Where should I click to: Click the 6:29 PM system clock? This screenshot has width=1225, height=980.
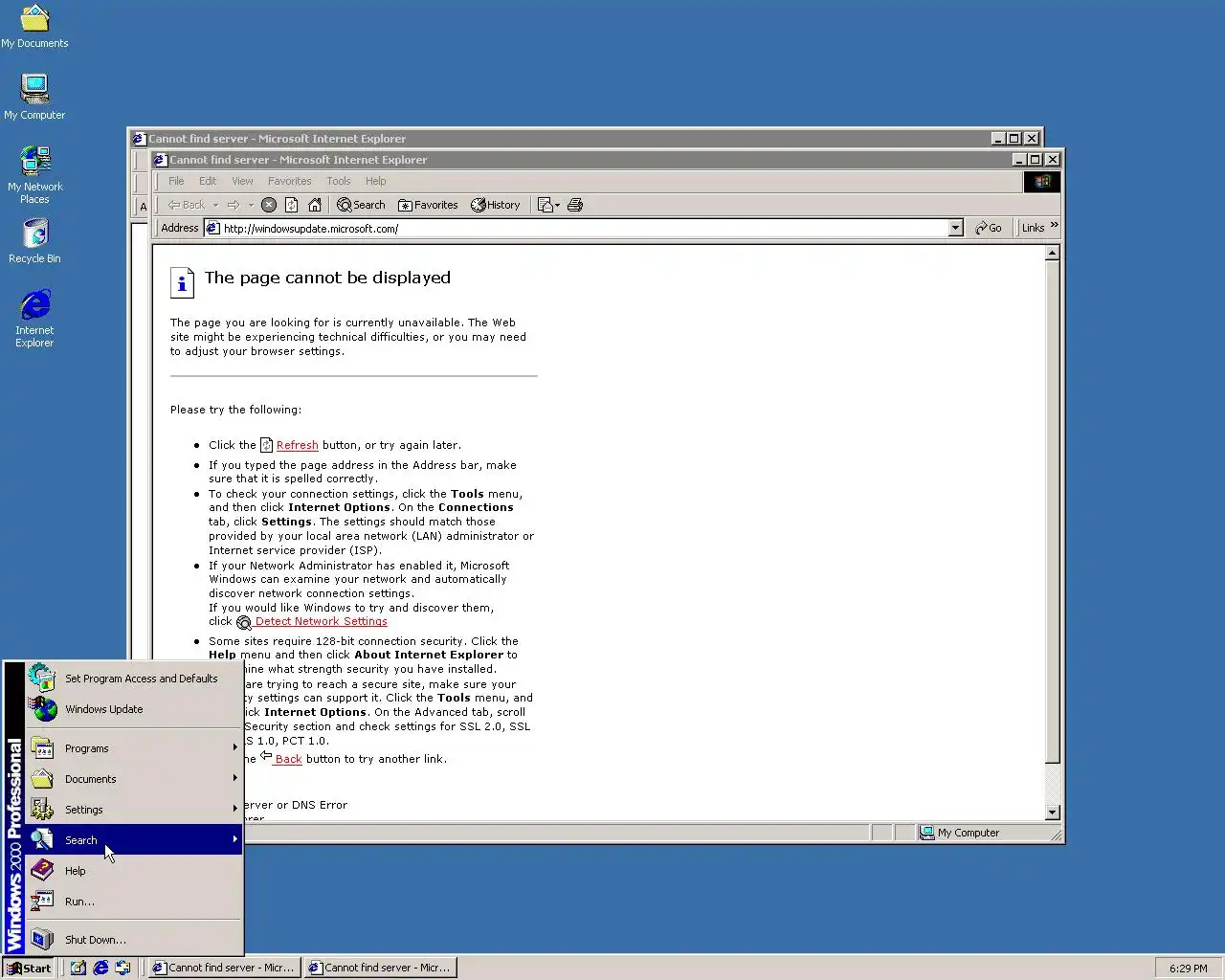click(1188, 969)
